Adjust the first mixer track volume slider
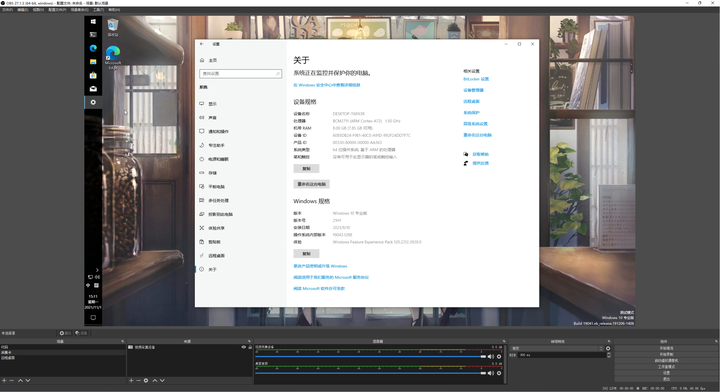720x392 pixels. point(371,357)
